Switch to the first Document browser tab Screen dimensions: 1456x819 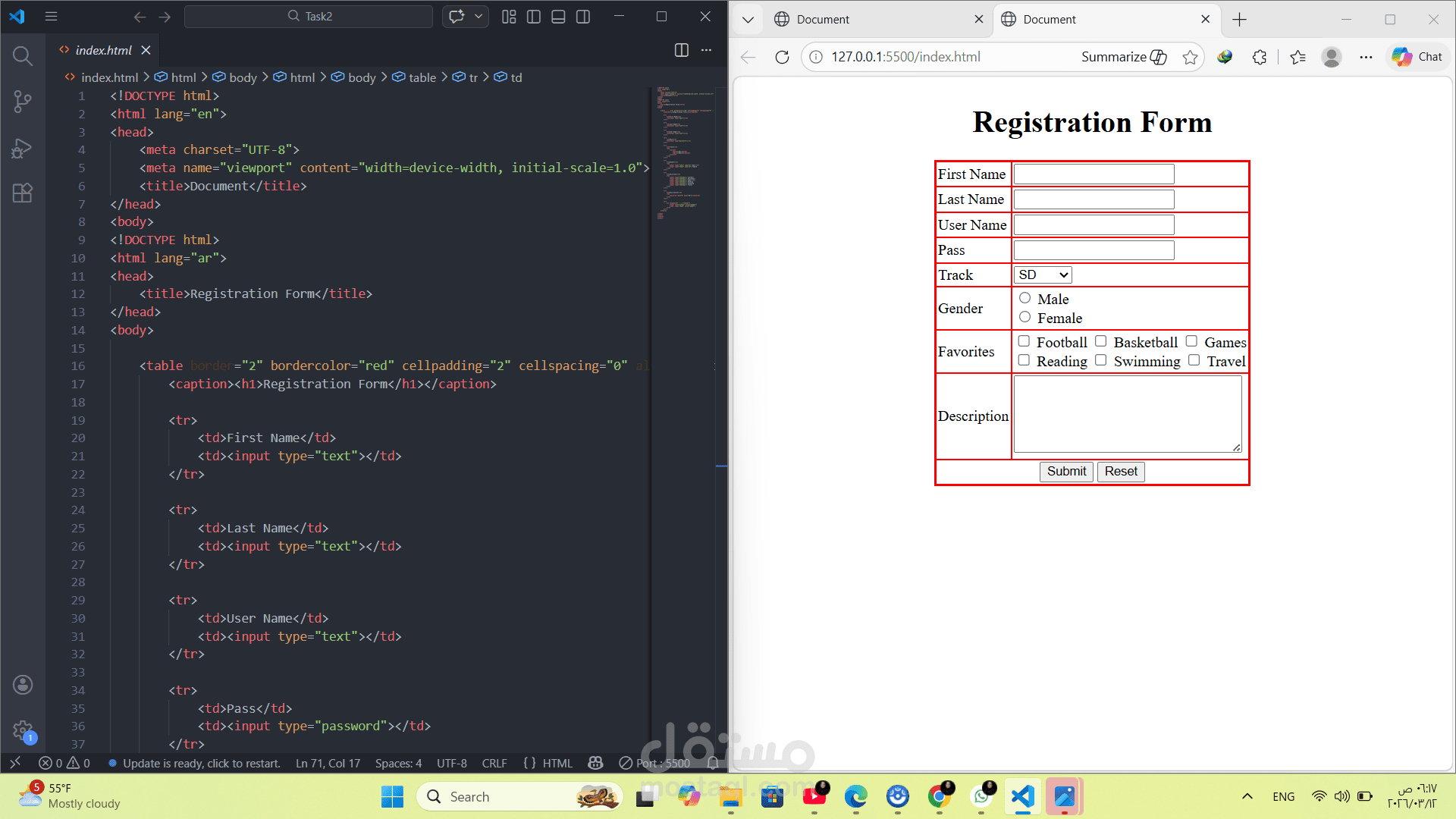point(823,20)
